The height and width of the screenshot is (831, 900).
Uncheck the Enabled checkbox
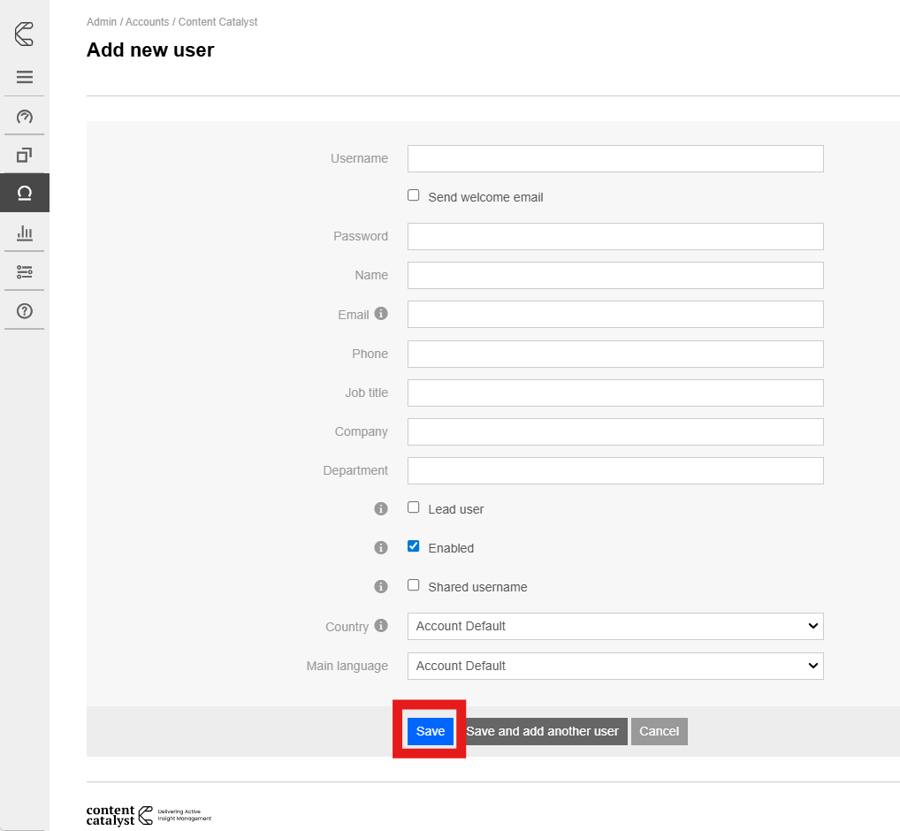coord(413,546)
